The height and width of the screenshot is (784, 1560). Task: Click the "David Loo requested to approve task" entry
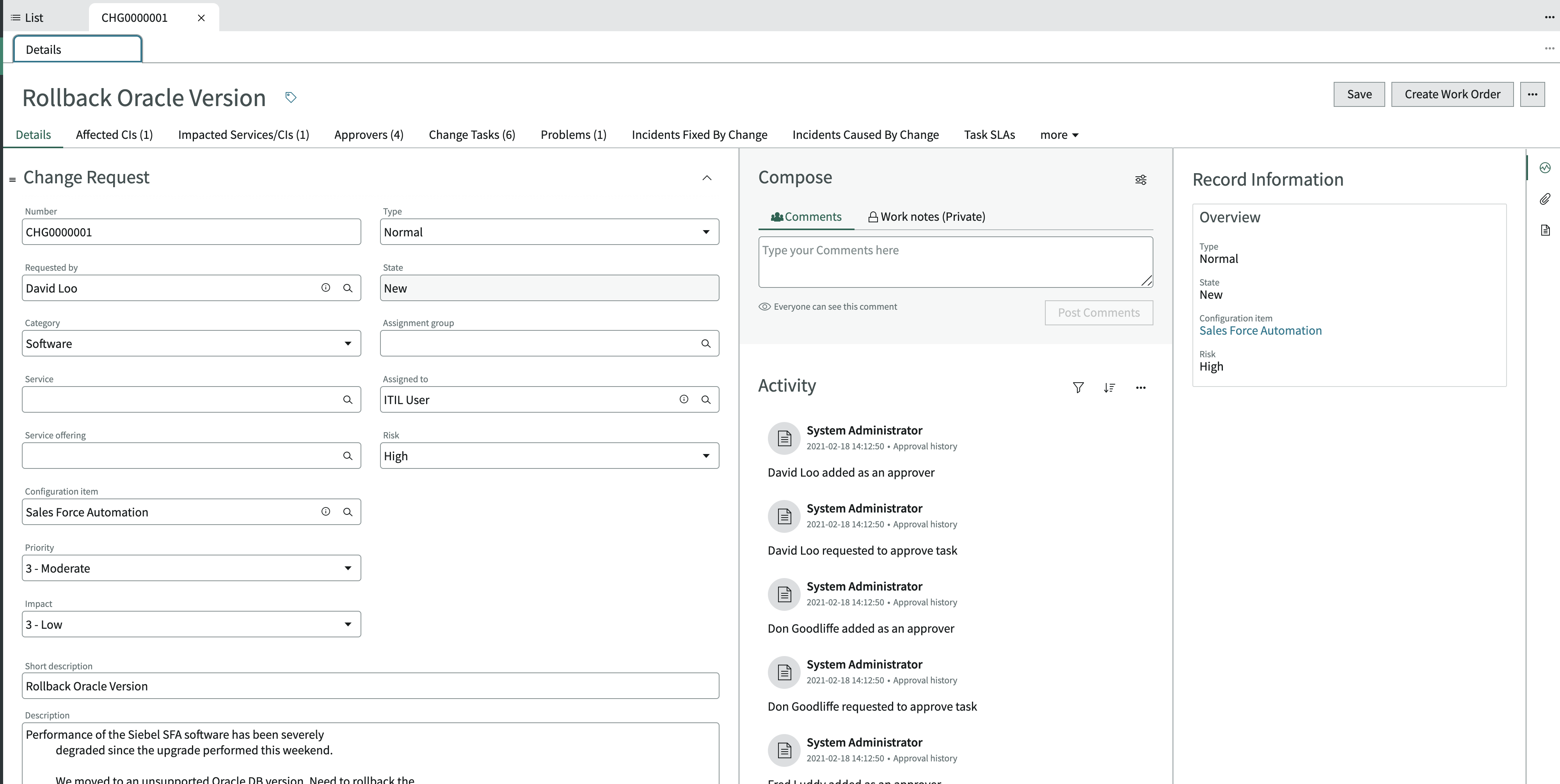862,550
